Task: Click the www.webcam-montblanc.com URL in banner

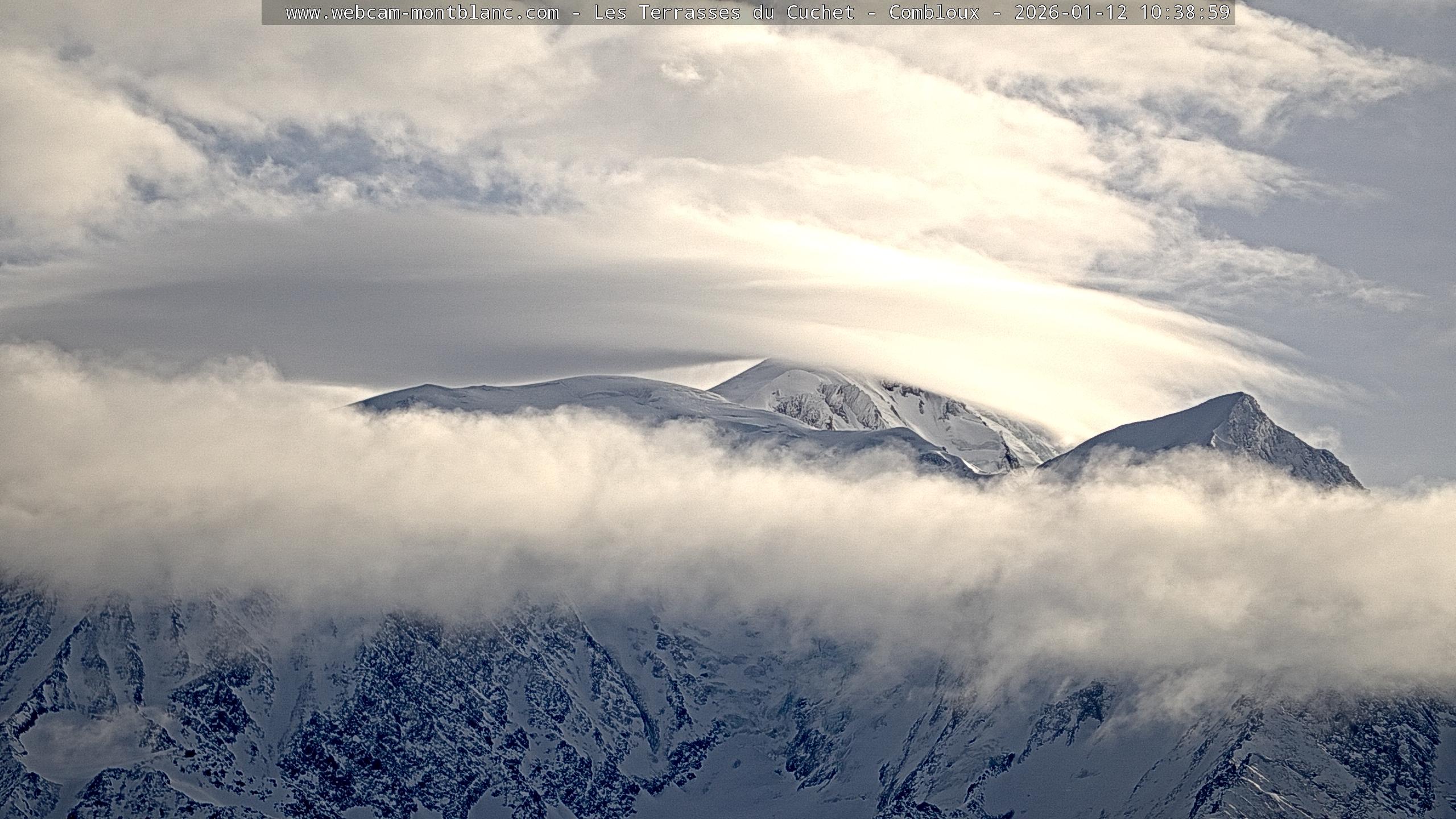Action: pos(422,13)
